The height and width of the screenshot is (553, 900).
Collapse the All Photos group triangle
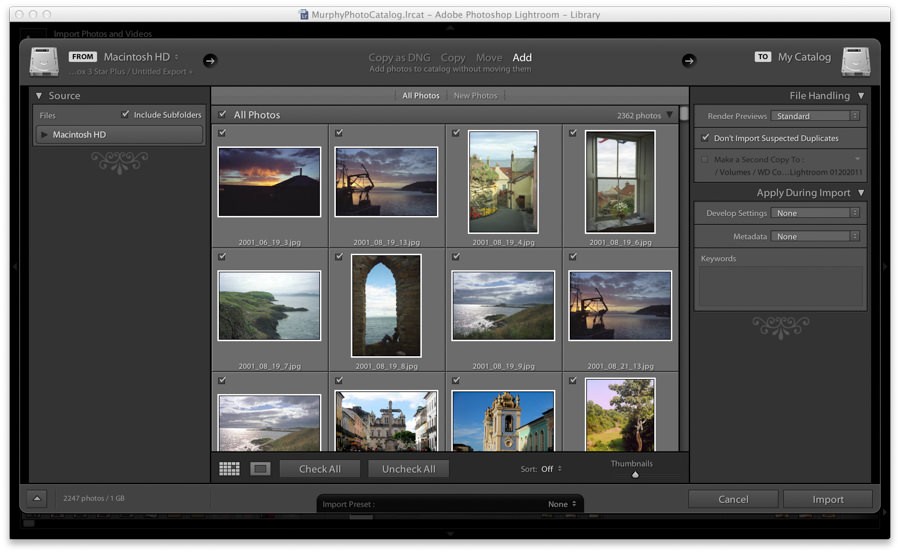coord(670,115)
